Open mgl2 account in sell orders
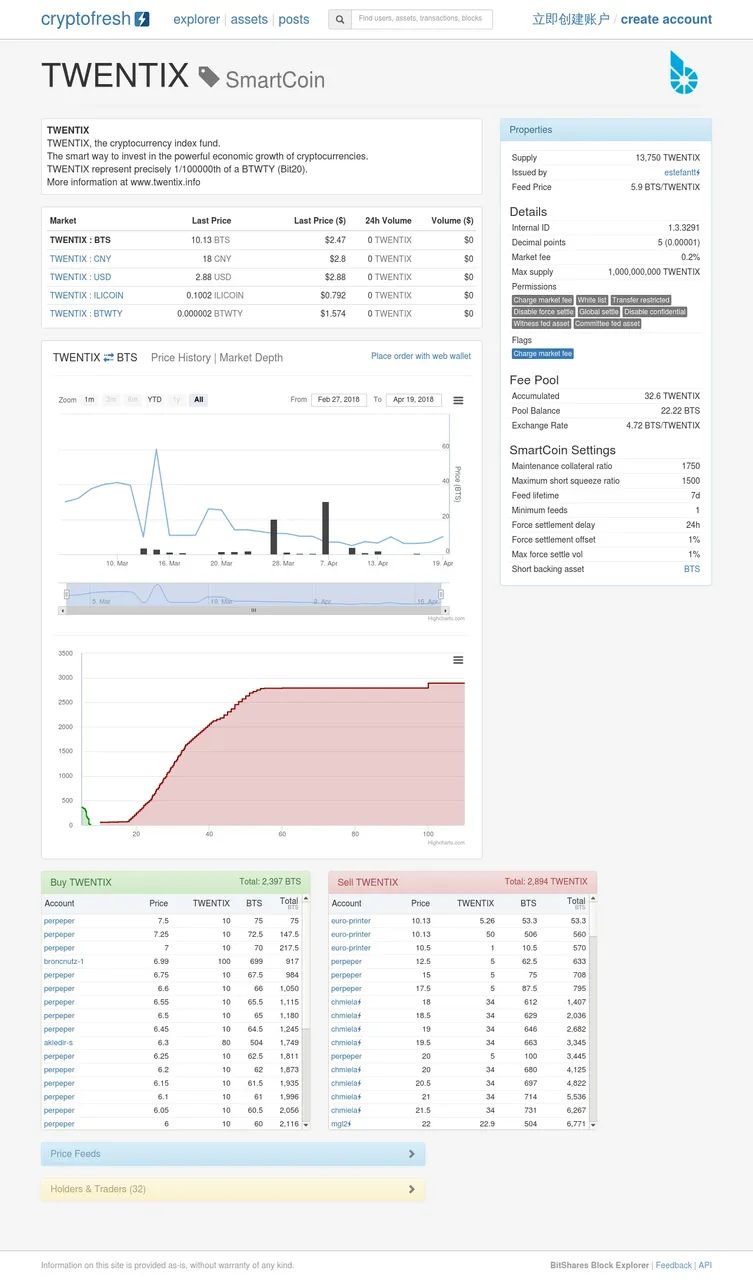 tap(341, 1124)
